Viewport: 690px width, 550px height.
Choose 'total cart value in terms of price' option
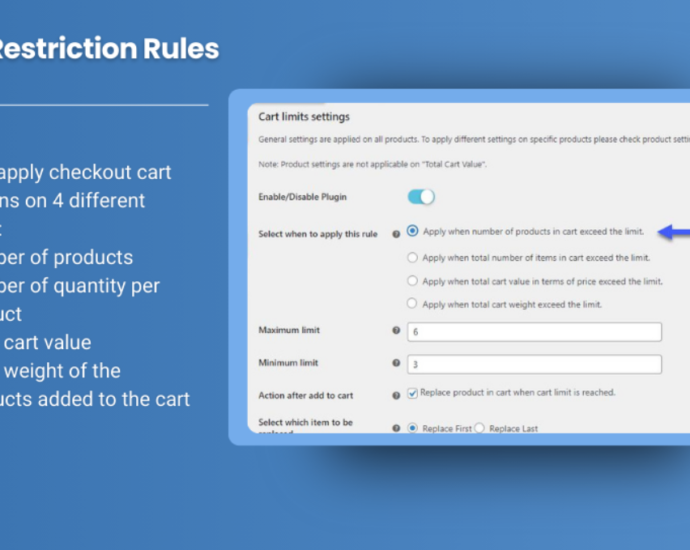coord(413,282)
